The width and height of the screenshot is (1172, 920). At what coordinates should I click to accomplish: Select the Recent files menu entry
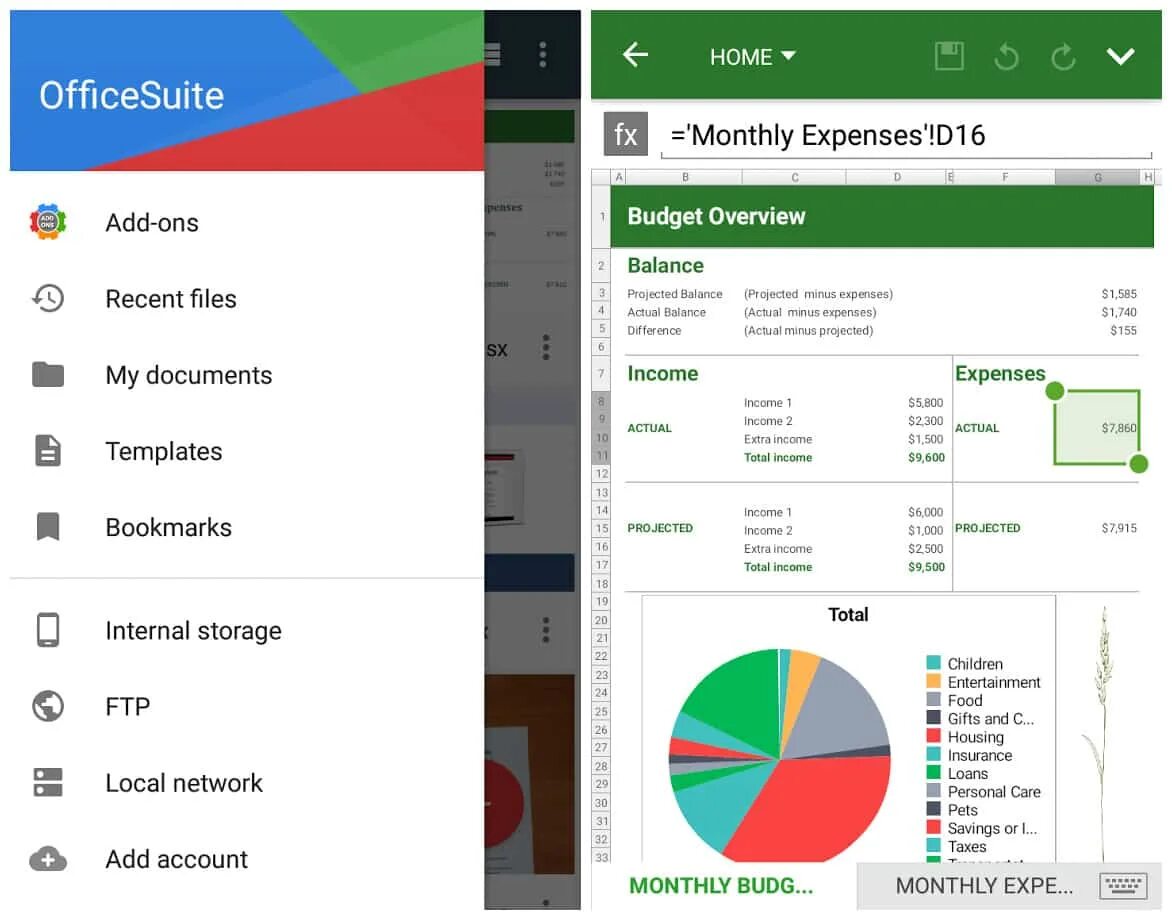point(247,298)
